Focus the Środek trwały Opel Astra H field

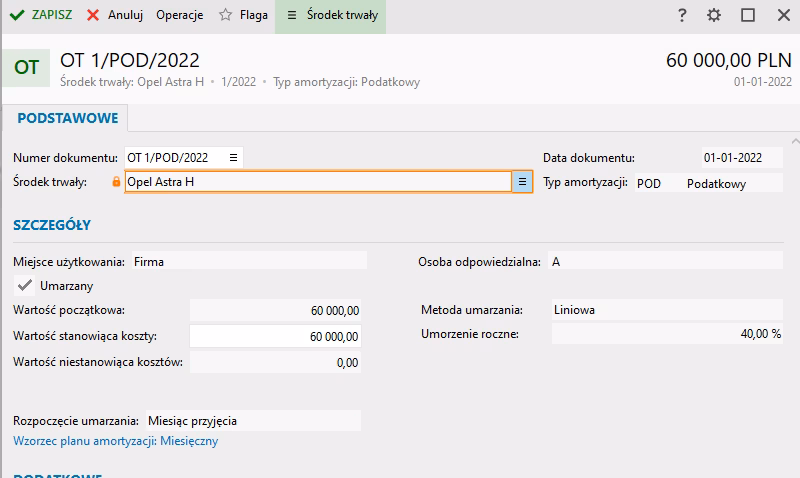(x=318, y=182)
